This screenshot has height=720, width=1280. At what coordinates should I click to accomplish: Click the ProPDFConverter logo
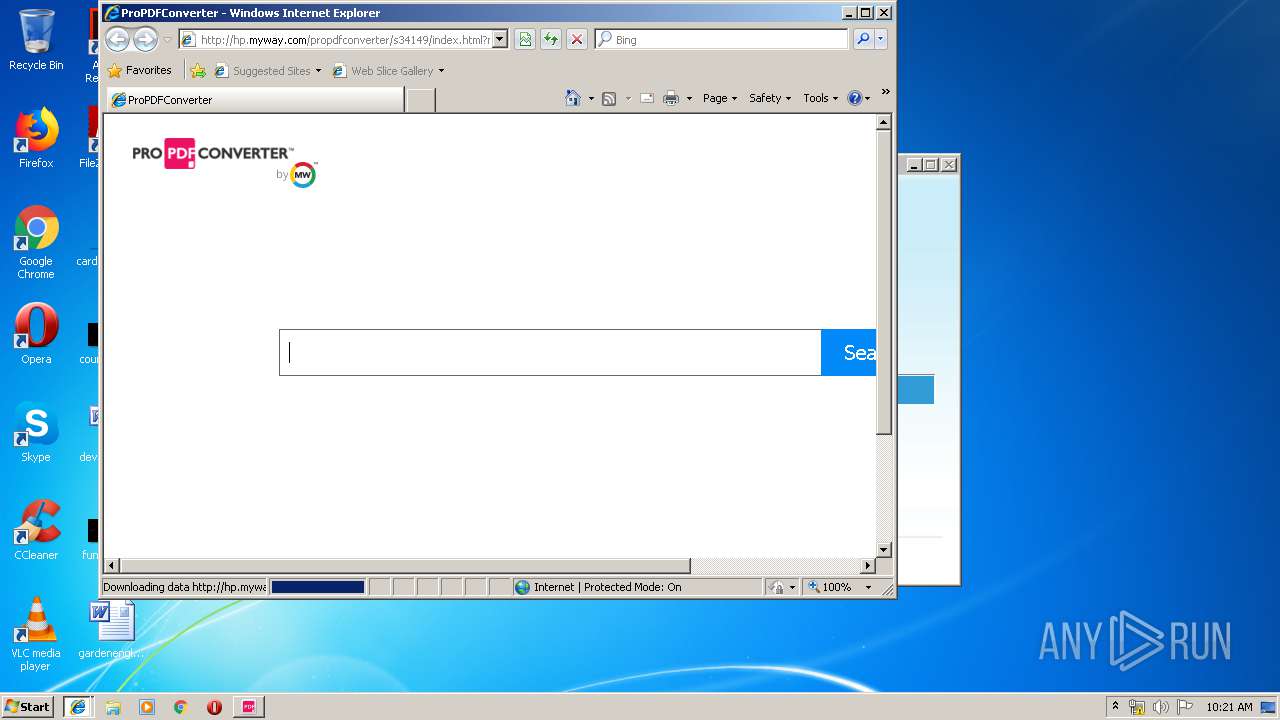click(x=213, y=153)
